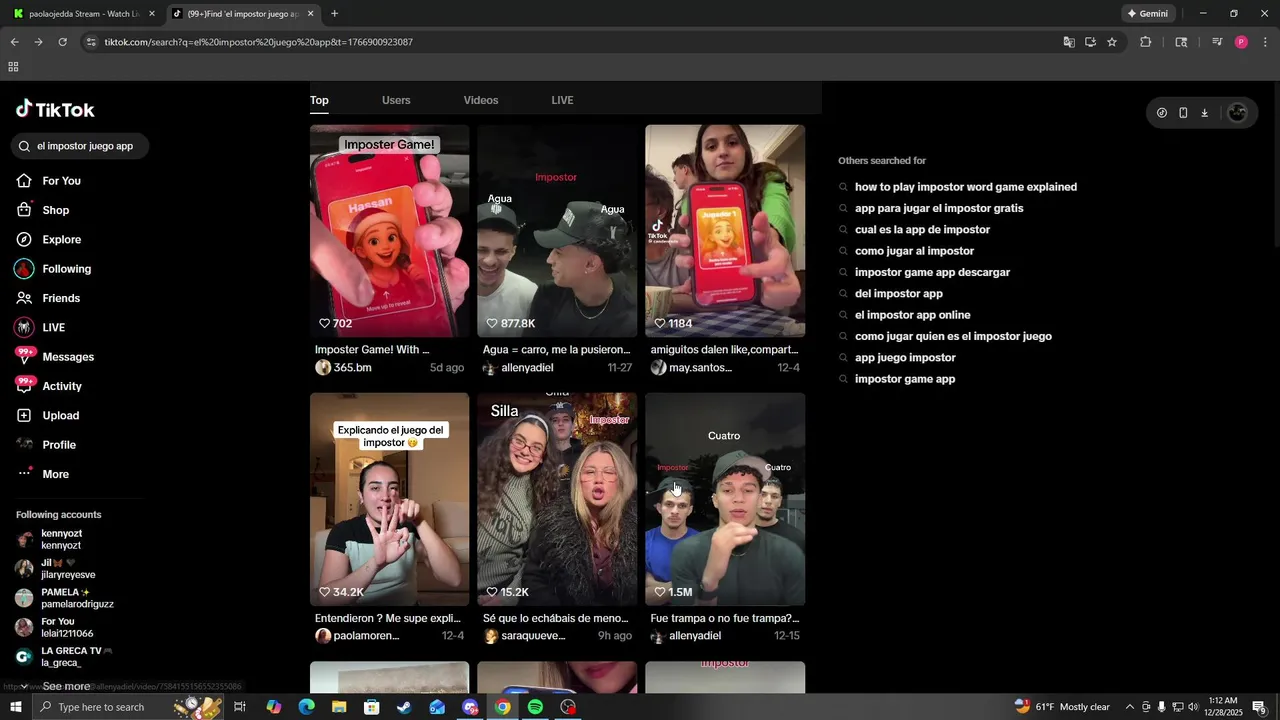Open the 1.5M likes 'Cuatro' video
The height and width of the screenshot is (720, 1280).
coord(725,499)
